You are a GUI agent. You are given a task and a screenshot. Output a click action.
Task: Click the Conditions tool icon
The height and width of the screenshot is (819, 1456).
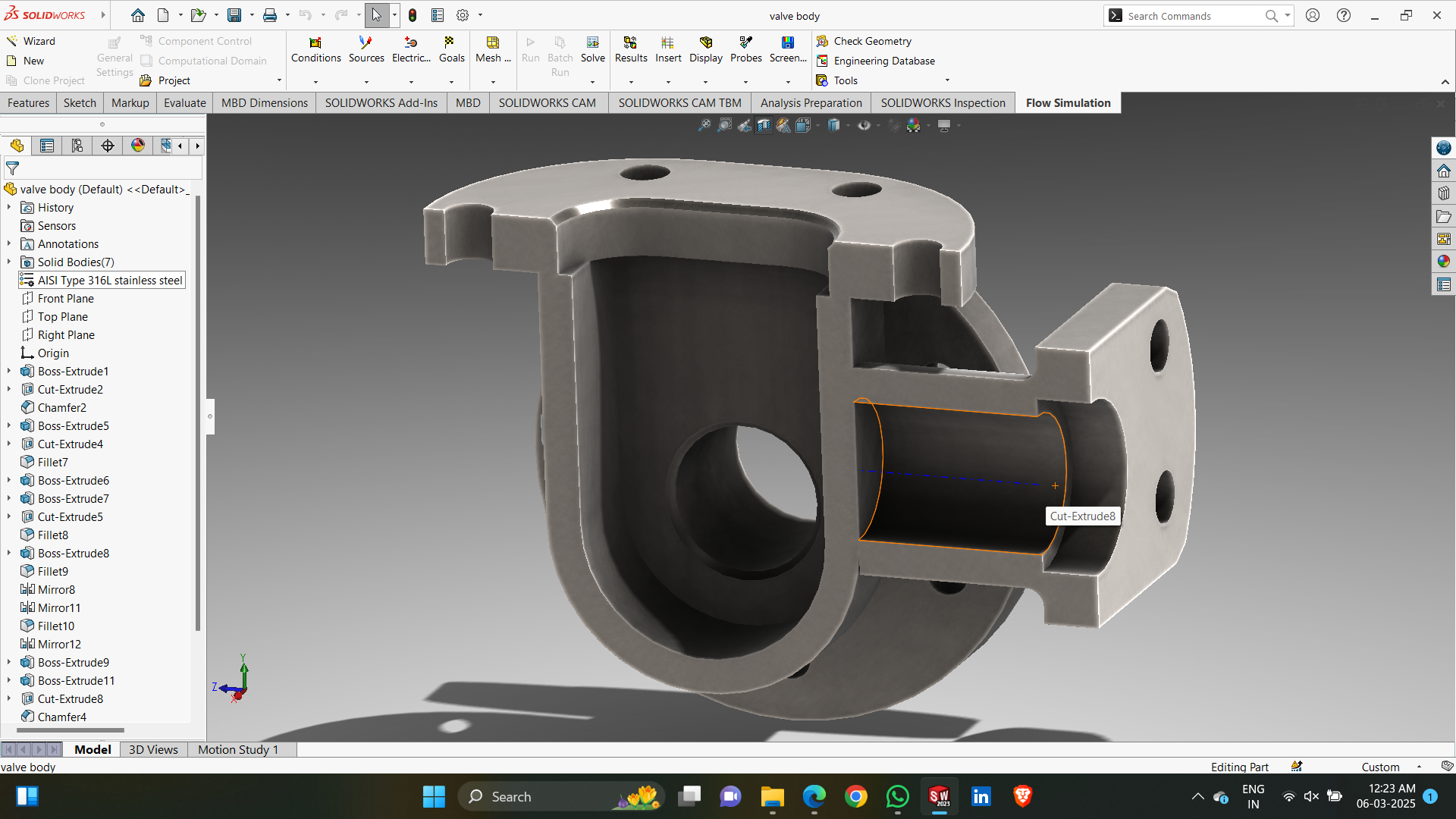pos(315,42)
